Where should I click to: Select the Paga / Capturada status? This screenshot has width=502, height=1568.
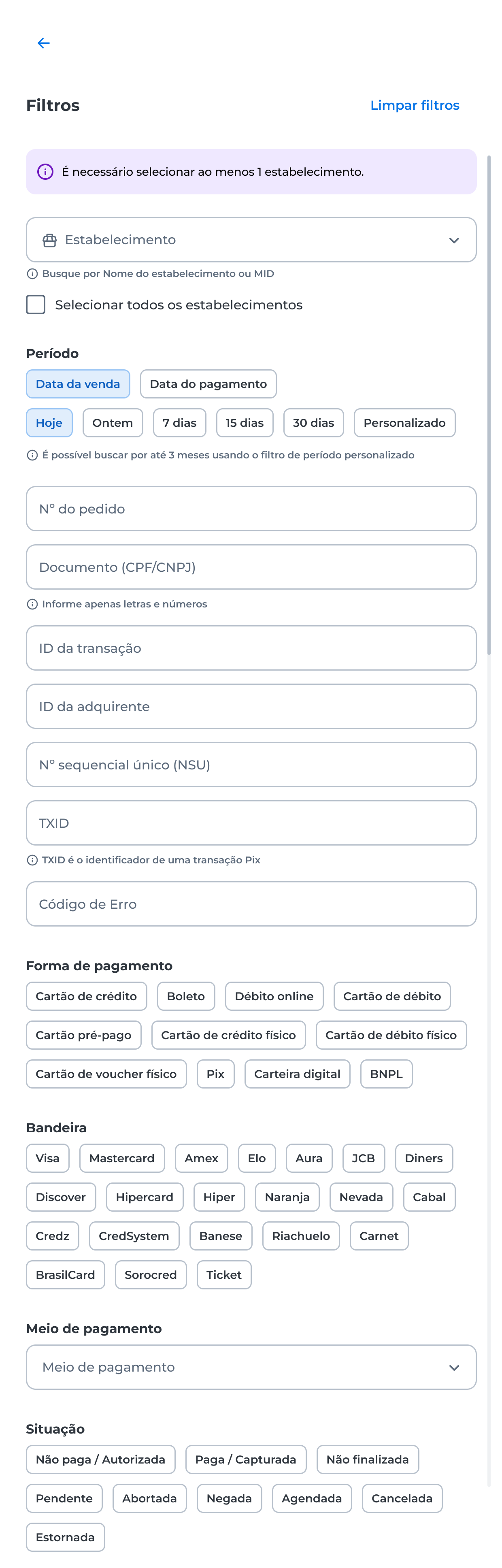point(246,1459)
